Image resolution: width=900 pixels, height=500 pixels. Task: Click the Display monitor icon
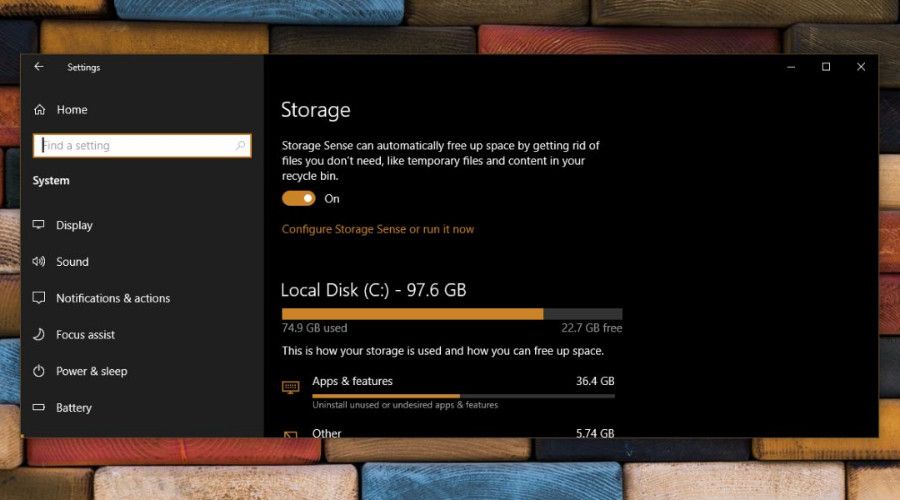point(39,226)
